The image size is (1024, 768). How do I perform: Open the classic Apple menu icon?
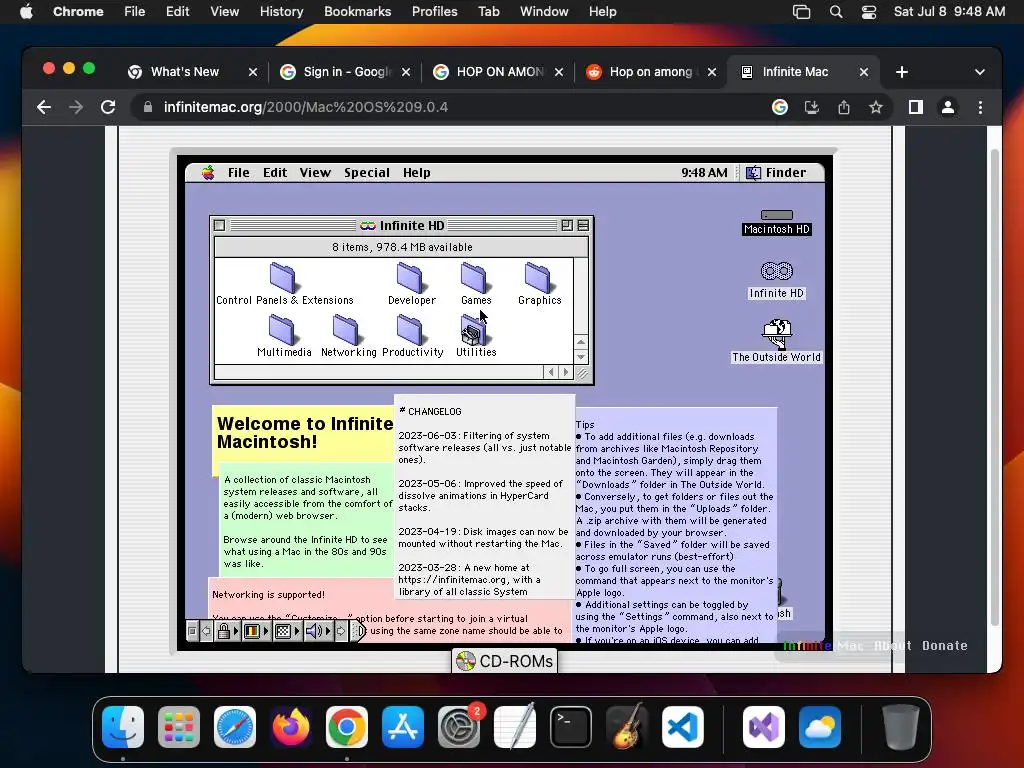coord(208,172)
